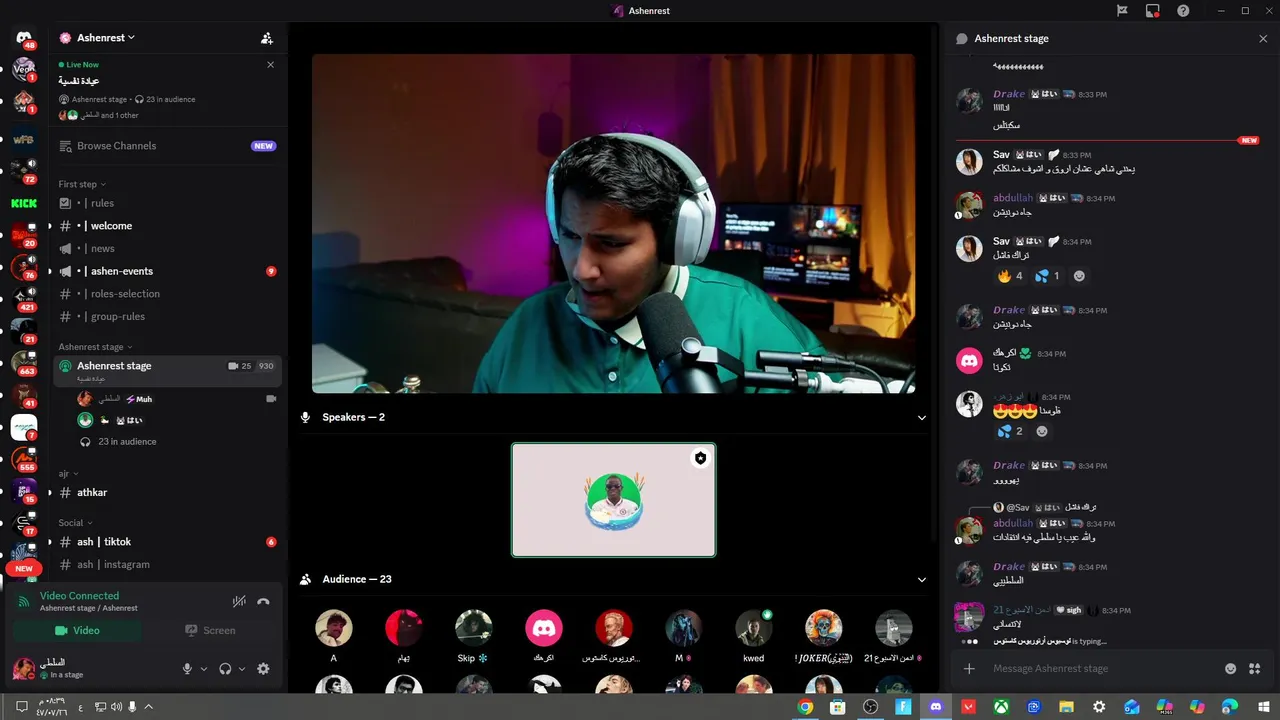Open the news announcement channel
Image resolution: width=1280 pixels, height=720 pixels.
(x=166, y=248)
